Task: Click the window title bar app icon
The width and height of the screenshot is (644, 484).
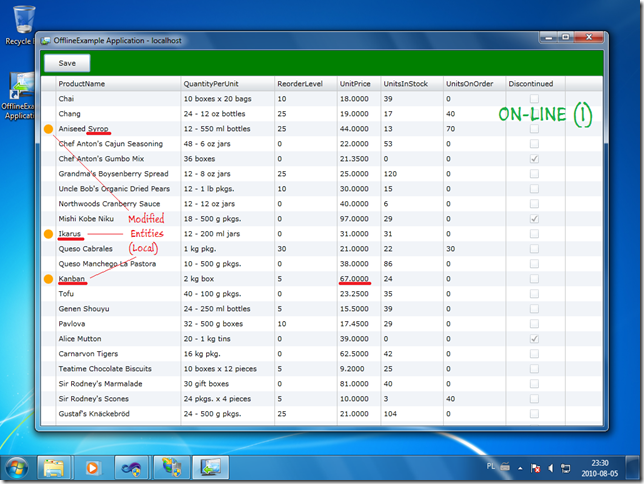Action: (46, 41)
